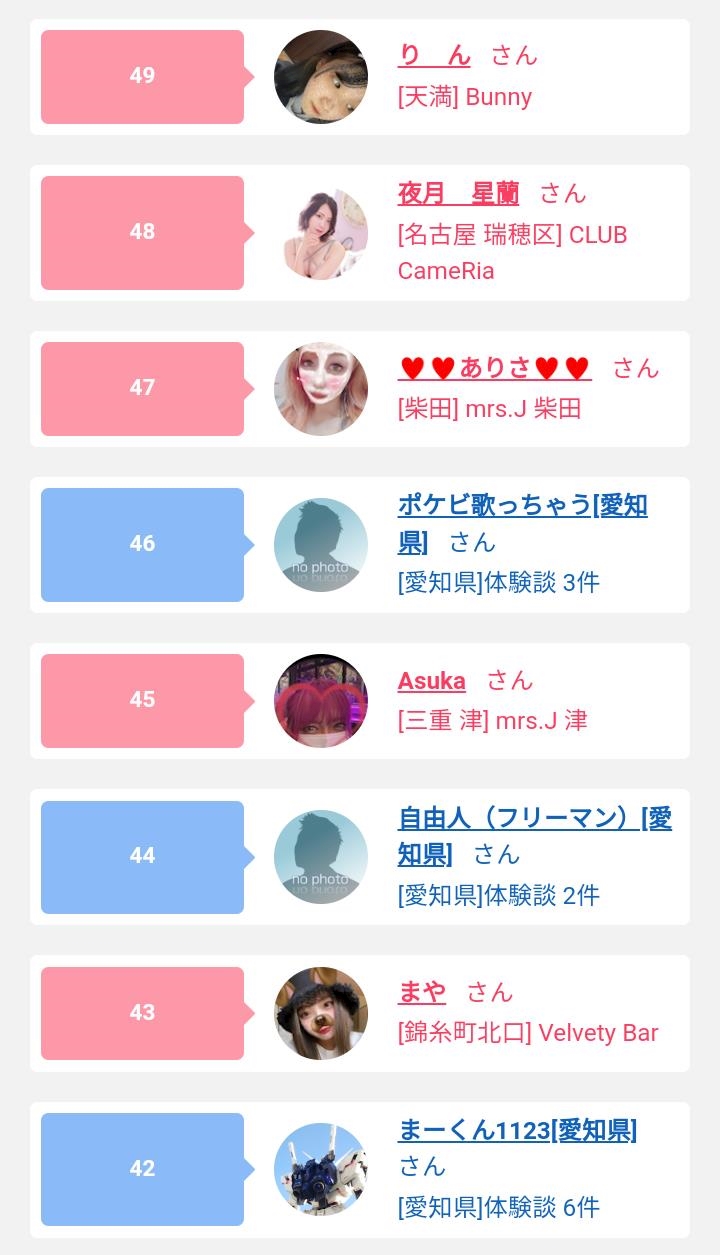Click the robot avatar for まーくん1123
This screenshot has height=1255, width=720.
point(321,1169)
